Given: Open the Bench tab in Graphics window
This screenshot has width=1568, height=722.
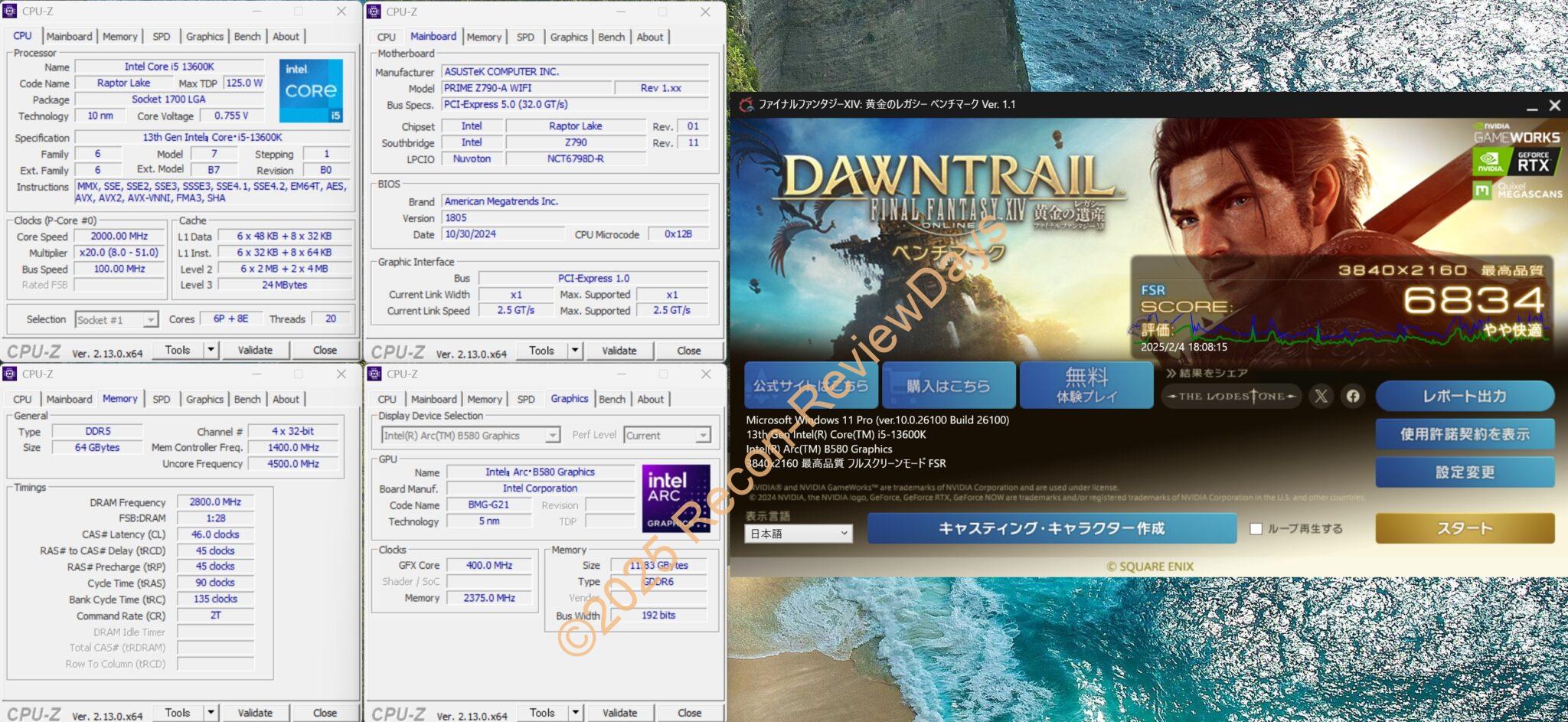Looking at the screenshot, I should tap(611, 399).
